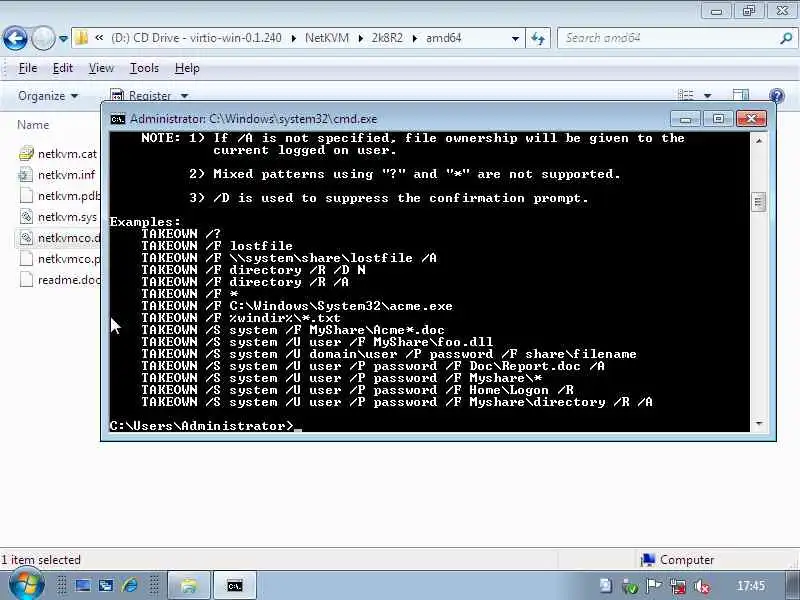Open the Organize dropdown
This screenshot has height=600, width=800.
coord(48,96)
